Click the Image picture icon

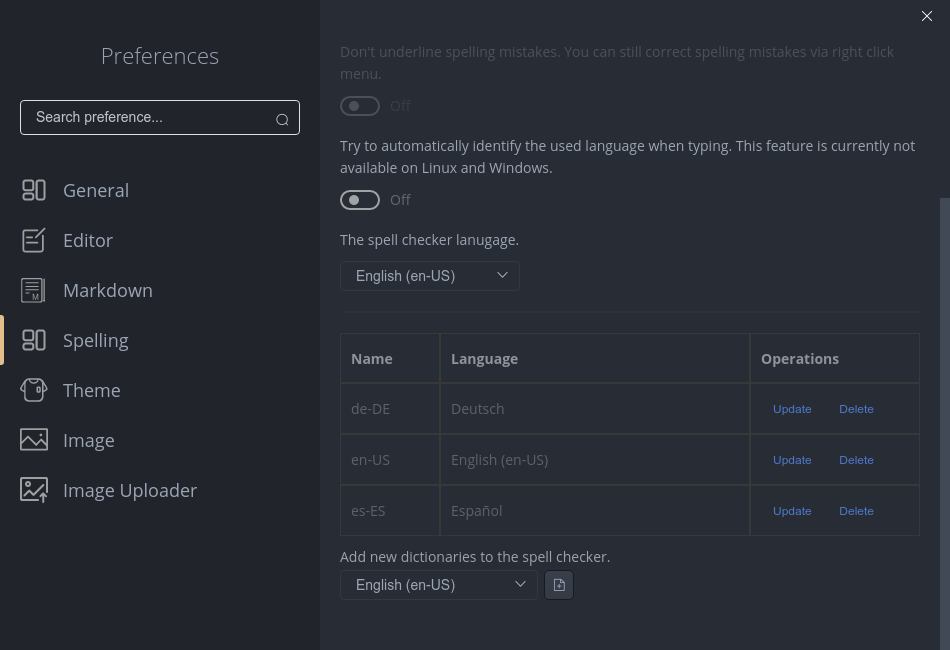click(34, 440)
